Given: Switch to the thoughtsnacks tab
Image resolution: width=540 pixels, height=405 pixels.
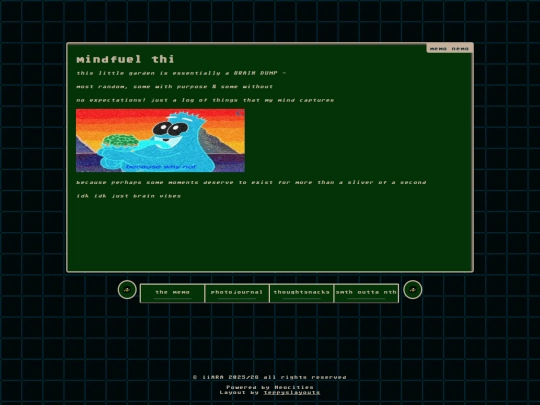Looking at the screenshot, I should coord(301,293).
